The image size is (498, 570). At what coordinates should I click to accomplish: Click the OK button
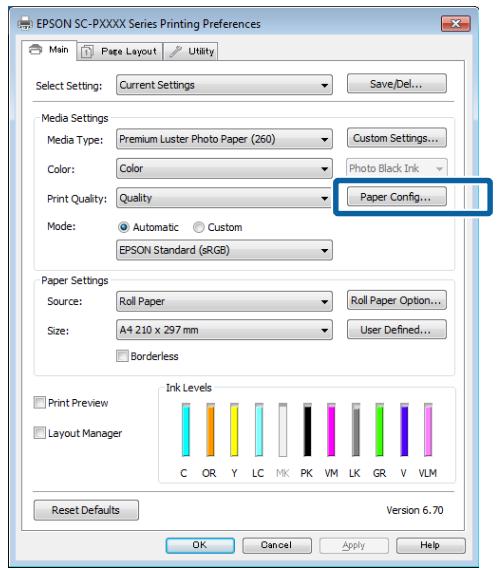pyautogui.click(x=200, y=545)
